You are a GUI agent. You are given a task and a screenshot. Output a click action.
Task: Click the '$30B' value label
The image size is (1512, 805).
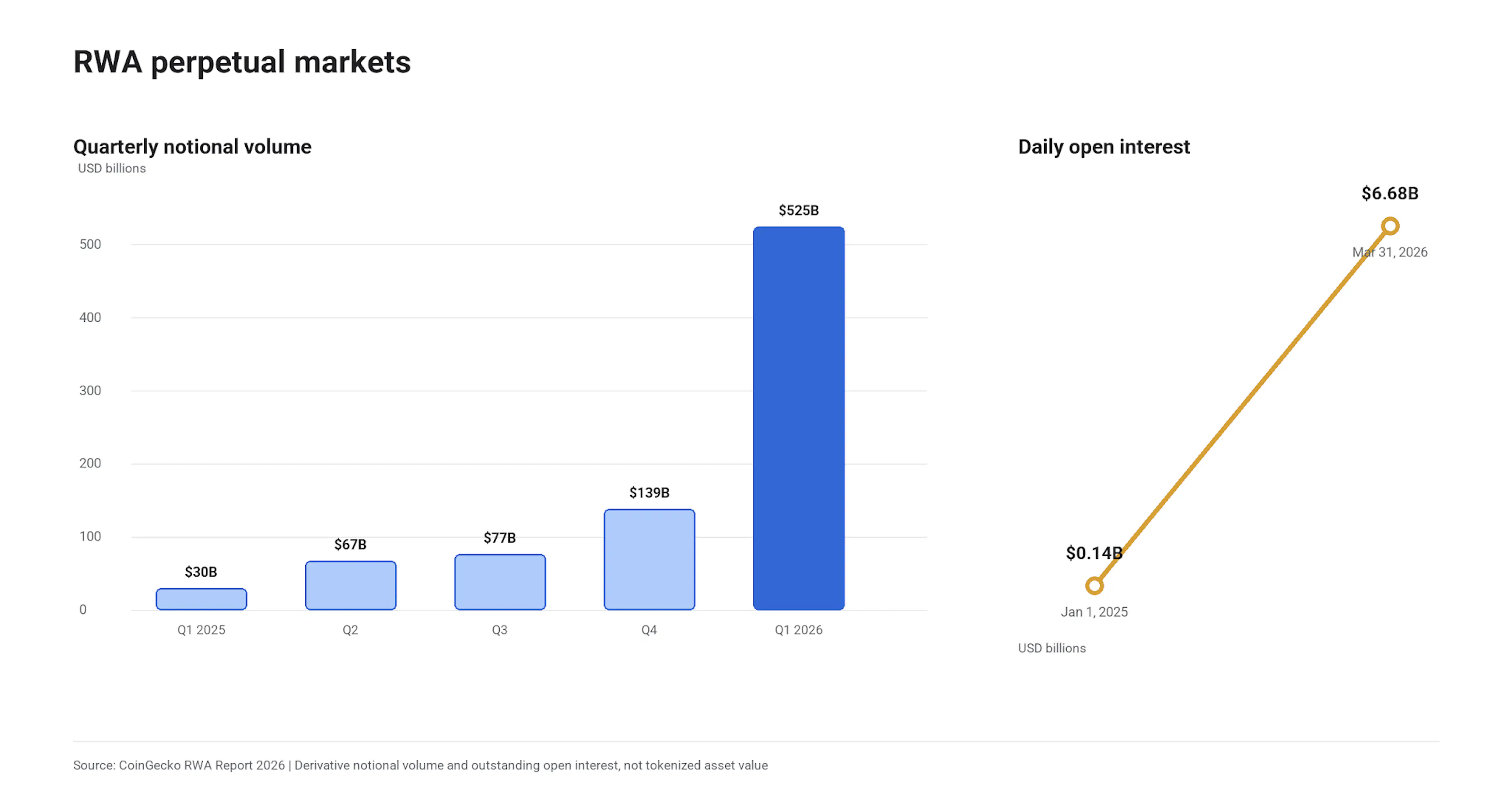click(201, 572)
